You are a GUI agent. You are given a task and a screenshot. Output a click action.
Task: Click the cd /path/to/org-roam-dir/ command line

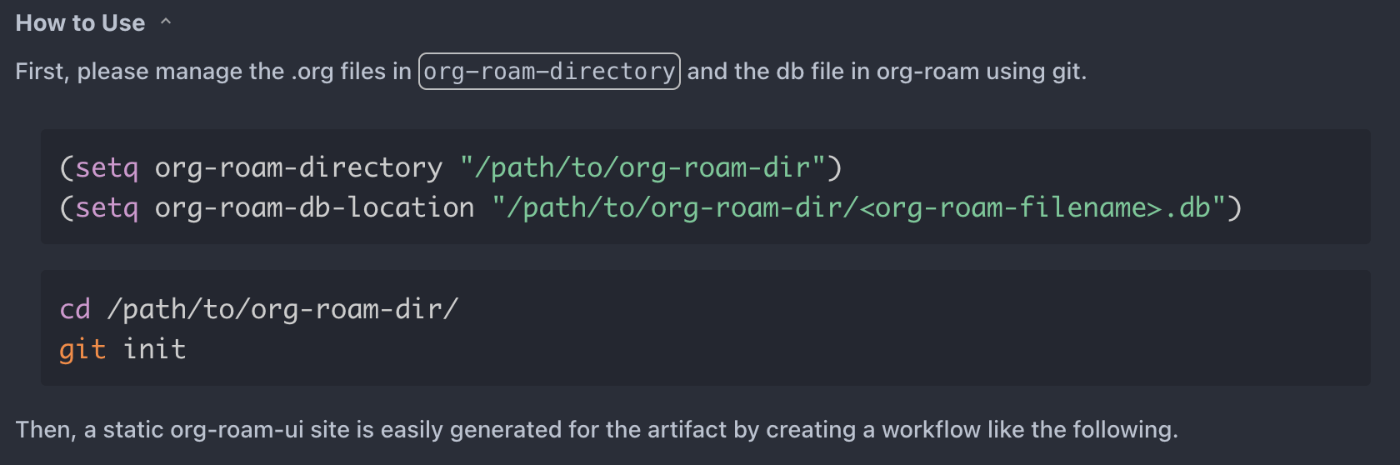(x=259, y=308)
